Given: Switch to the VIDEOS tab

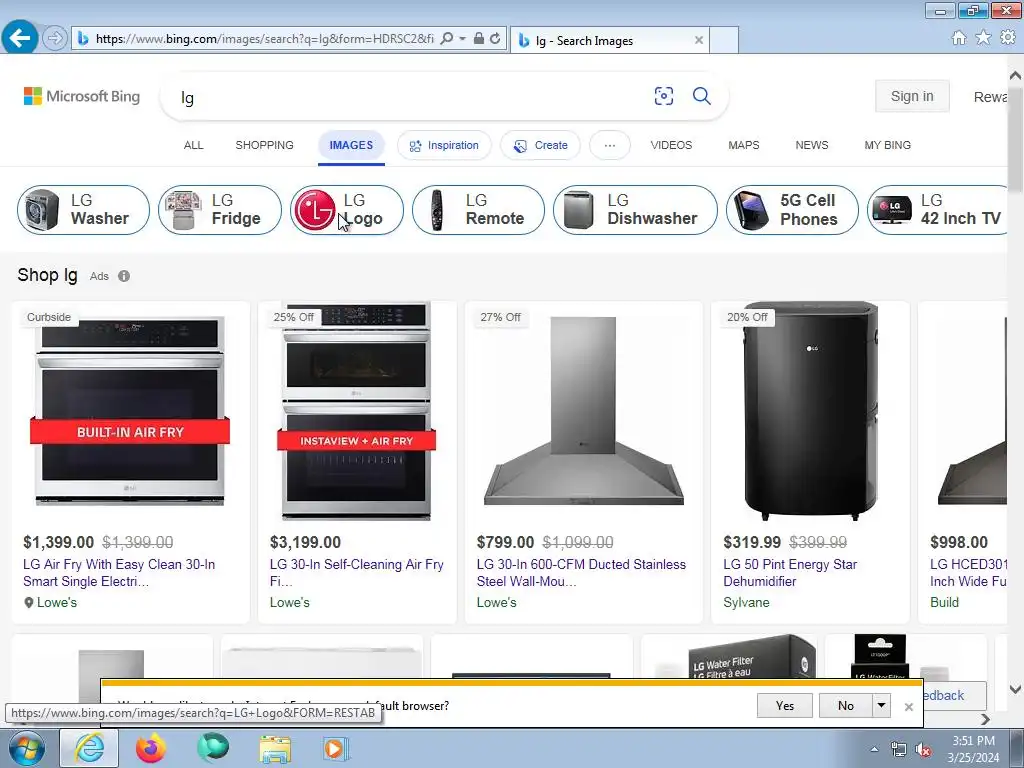Looking at the screenshot, I should 671,145.
